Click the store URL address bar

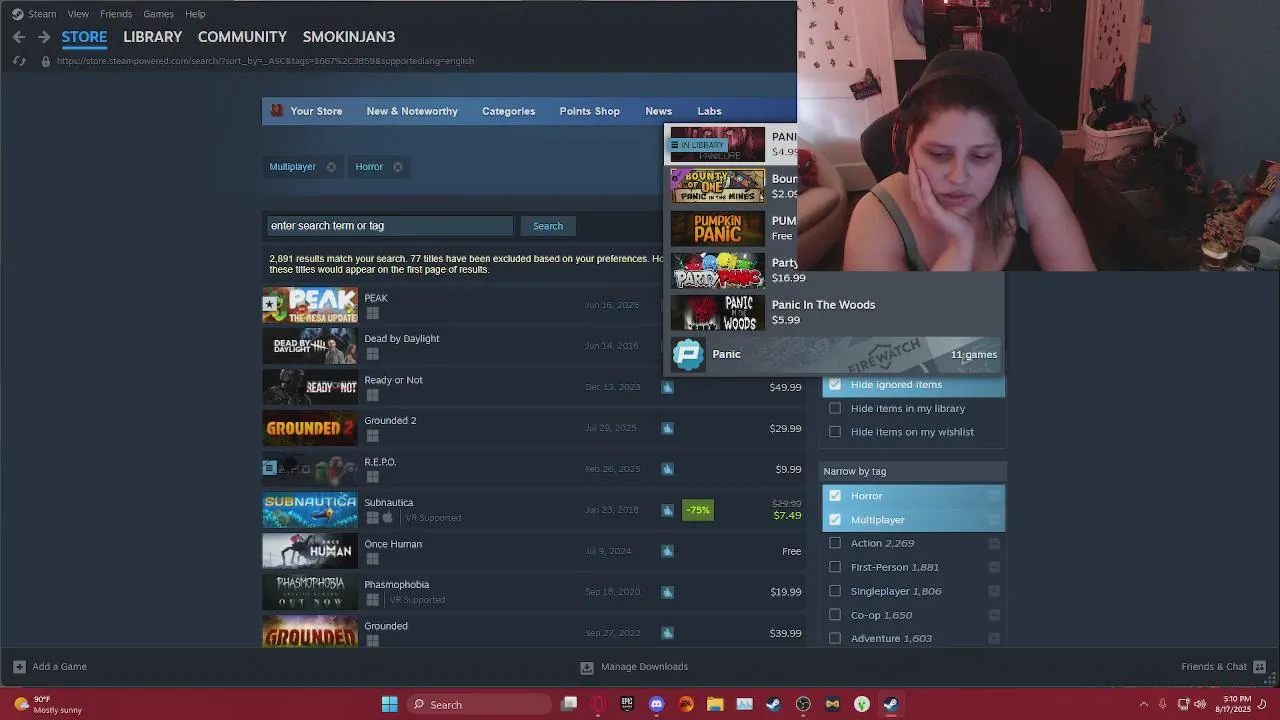click(x=265, y=61)
